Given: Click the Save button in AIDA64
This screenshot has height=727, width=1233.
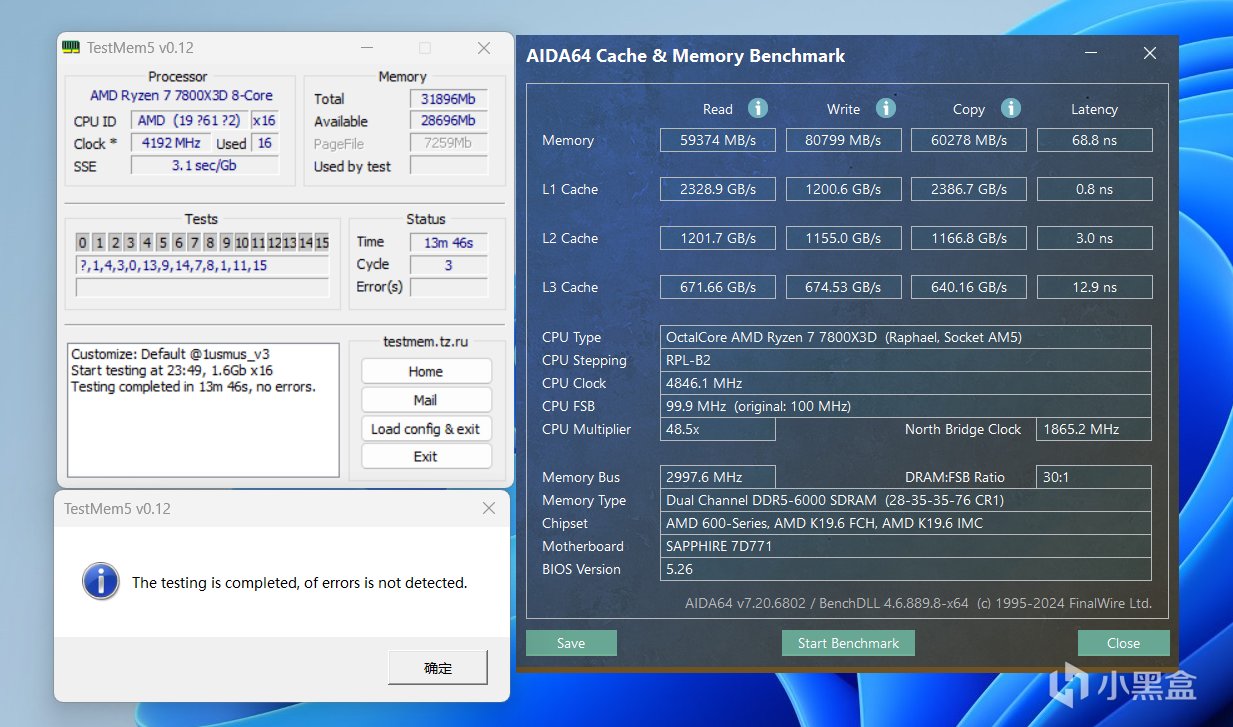Looking at the screenshot, I should tap(571, 643).
